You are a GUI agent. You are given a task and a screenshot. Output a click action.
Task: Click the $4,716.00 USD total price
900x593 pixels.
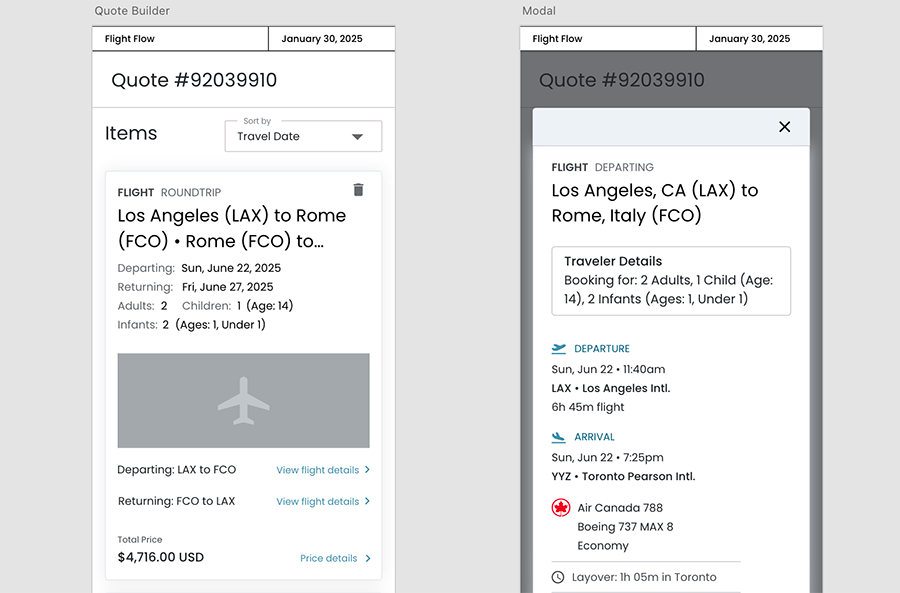(x=161, y=557)
